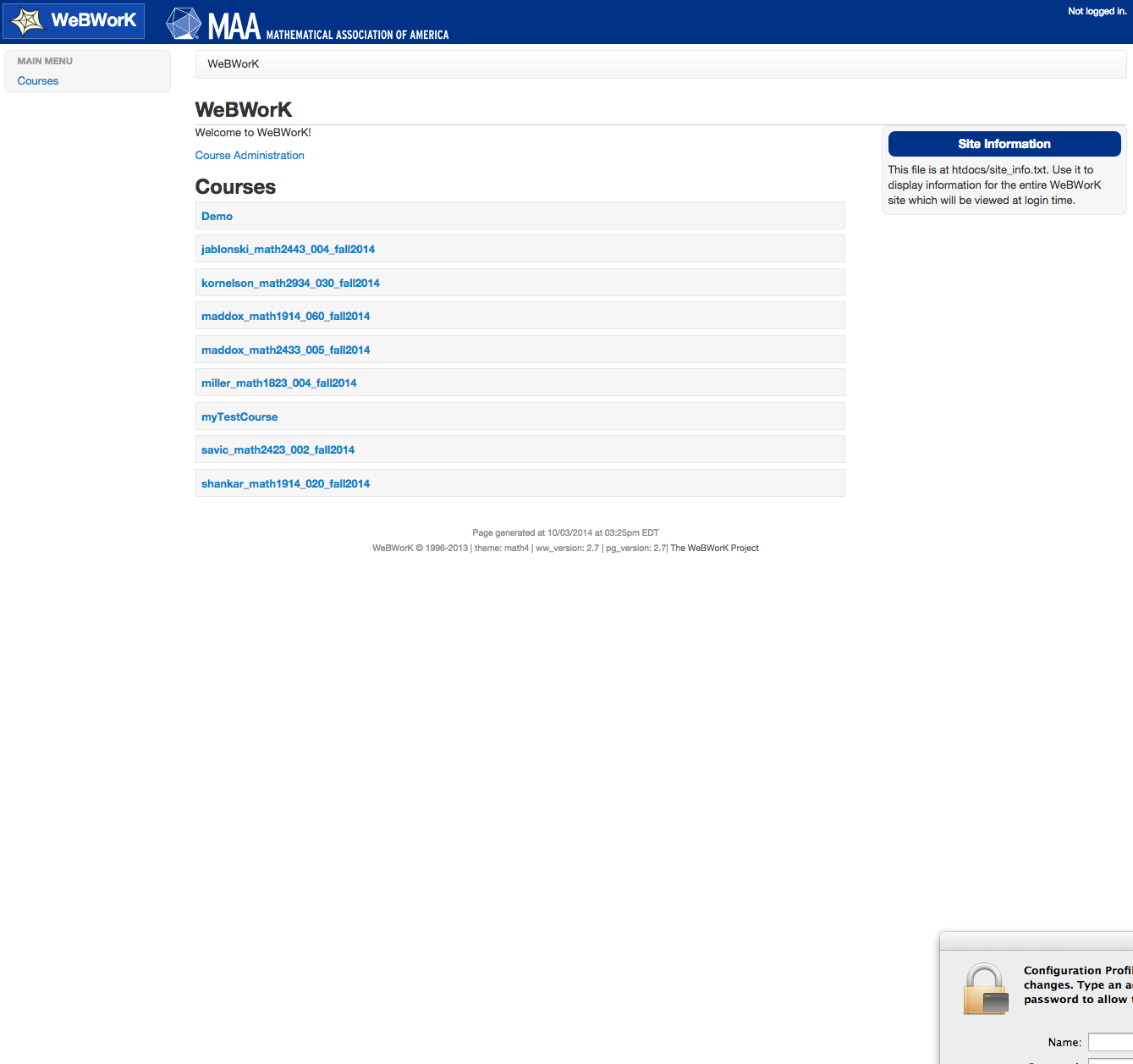Click the 'Page generated at' timestamp text
The image size is (1133, 1064).
[x=565, y=533]
